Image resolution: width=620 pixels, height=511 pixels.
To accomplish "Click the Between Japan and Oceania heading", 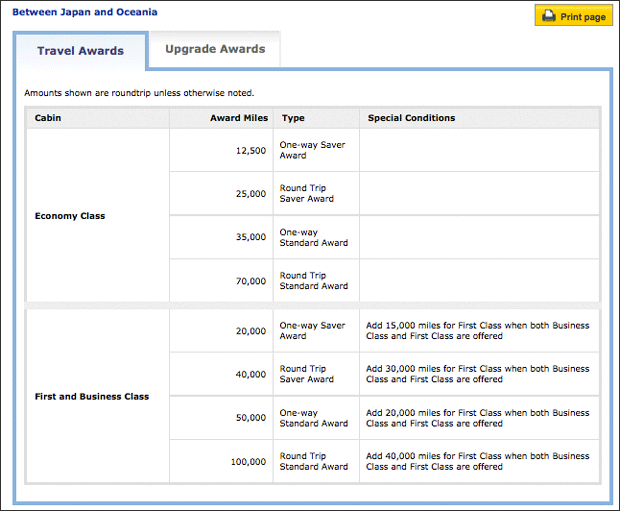I will click(85, 12).
